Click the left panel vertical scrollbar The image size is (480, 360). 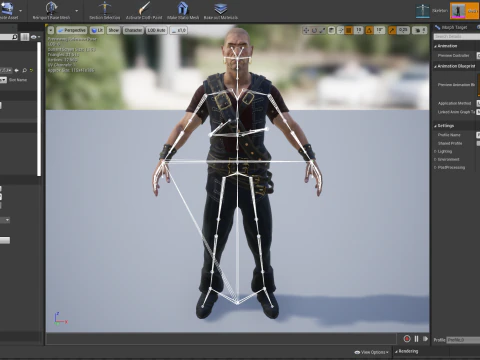pos(39,109)
